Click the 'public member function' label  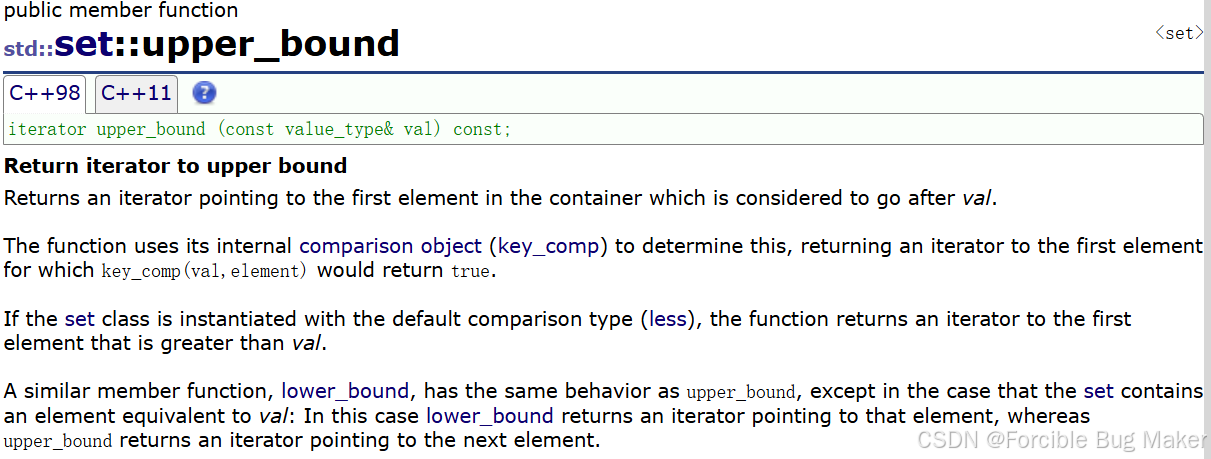(x=121, y=11)
